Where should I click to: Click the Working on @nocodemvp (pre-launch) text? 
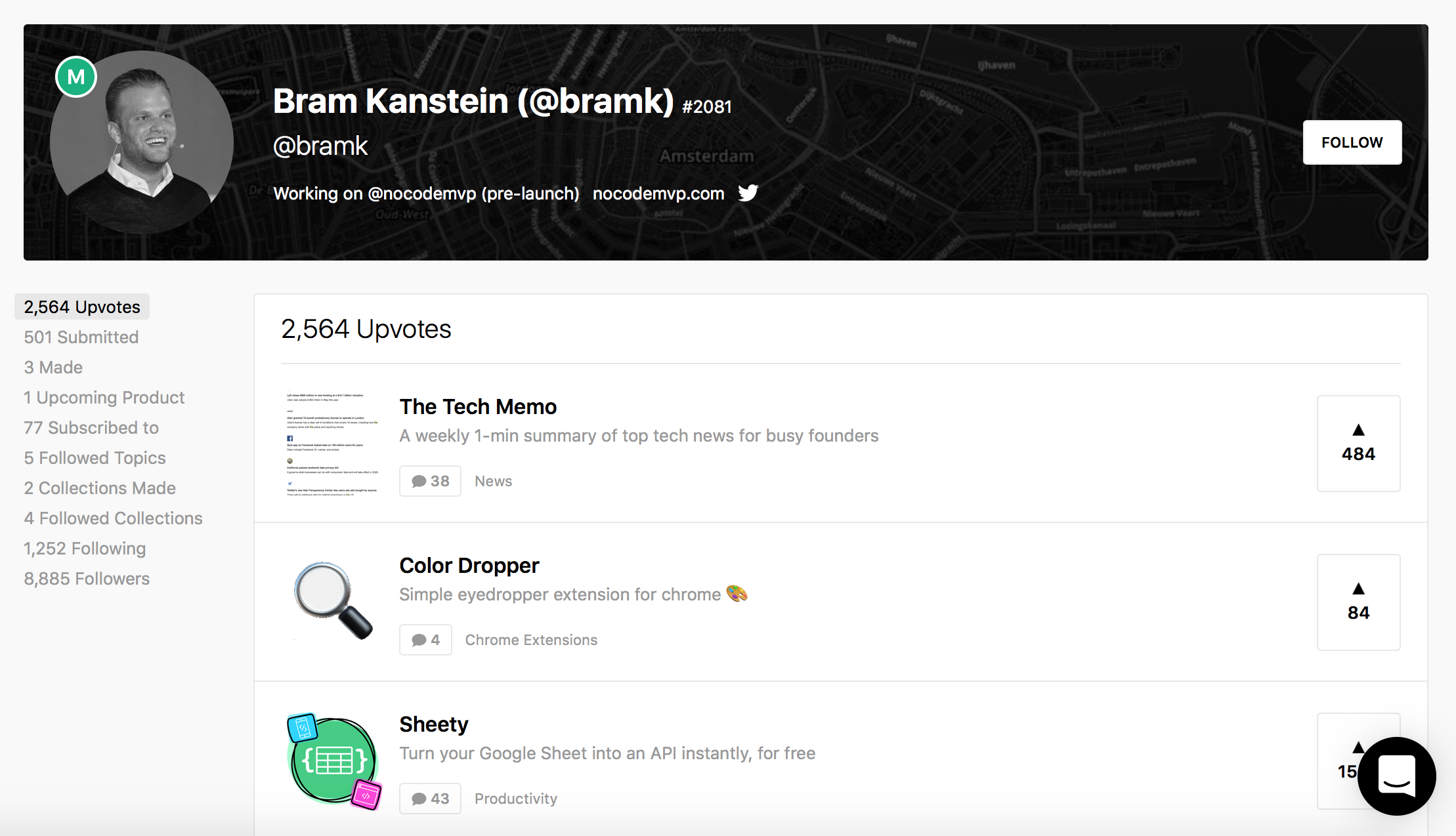(426, 194)
